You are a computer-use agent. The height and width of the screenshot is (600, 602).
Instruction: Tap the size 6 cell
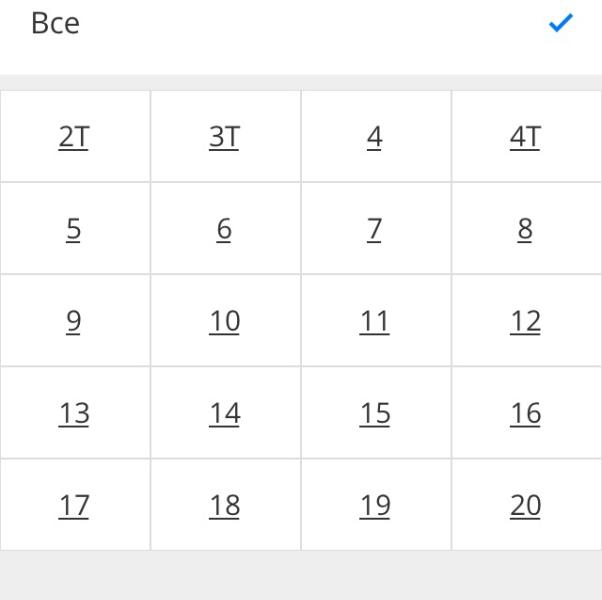coord(224,230)
